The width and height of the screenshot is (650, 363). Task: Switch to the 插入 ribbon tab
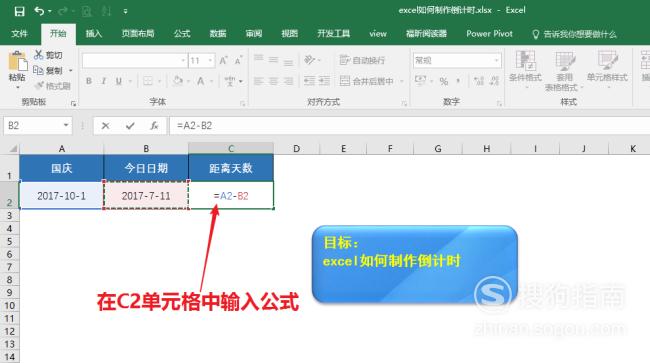pos(94,34)
